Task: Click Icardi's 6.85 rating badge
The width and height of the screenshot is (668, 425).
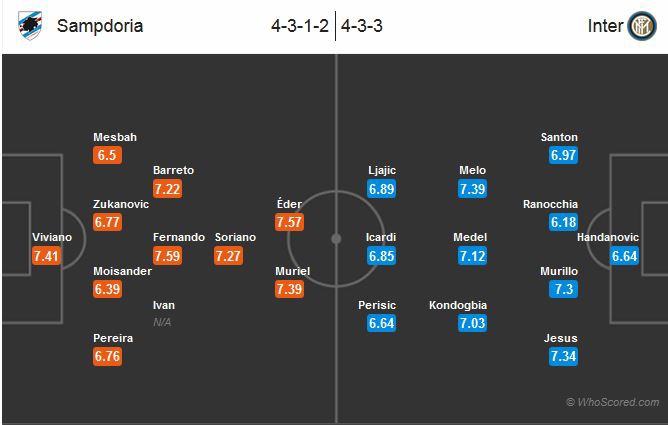Action: coord(383,256)
